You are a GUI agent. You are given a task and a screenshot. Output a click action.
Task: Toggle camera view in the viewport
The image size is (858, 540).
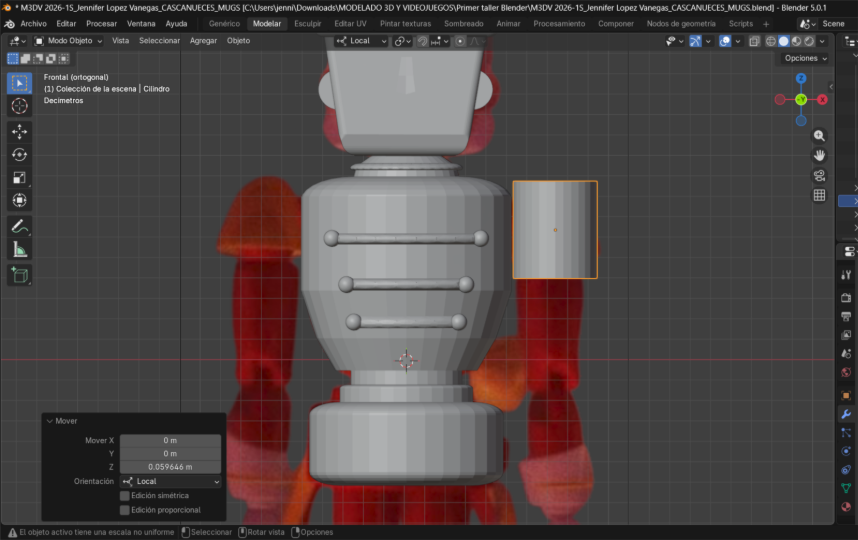pyautogui.click(x=819, y=175)
